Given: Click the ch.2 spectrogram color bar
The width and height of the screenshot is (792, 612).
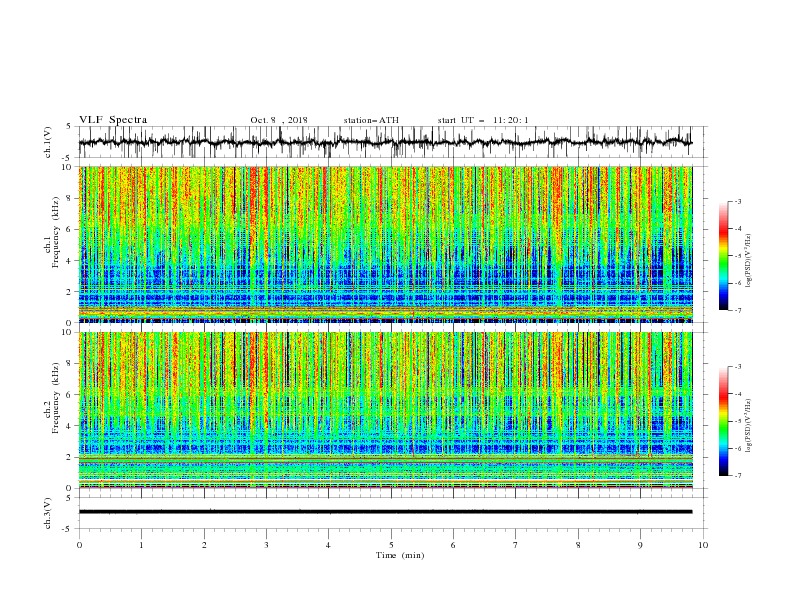Looking at the screenshot, I should (723, 421).
